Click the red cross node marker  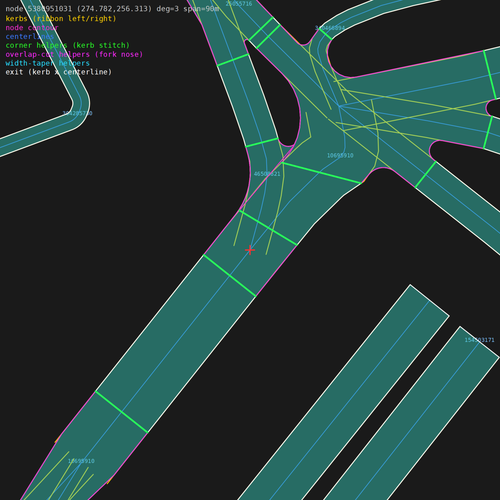250,250
